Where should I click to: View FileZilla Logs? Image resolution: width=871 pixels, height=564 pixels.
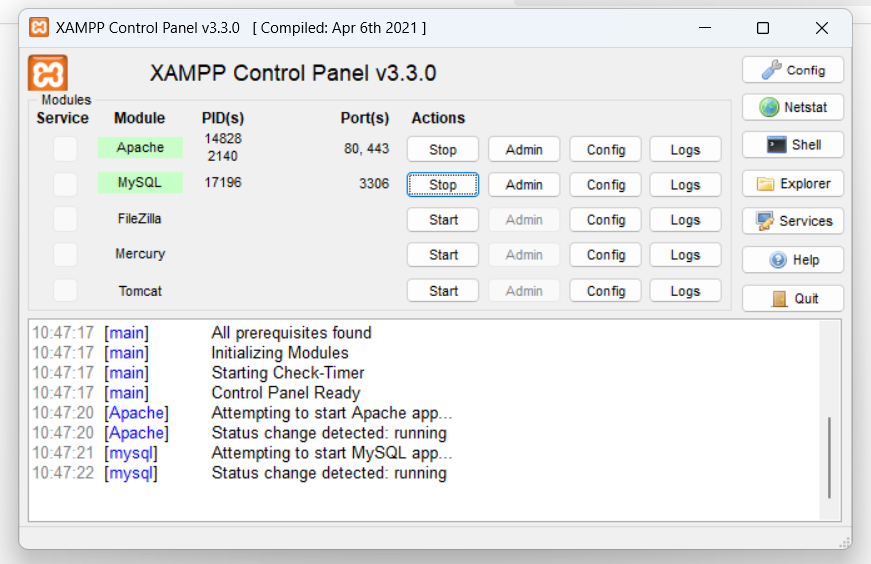(x=685, y=219)
